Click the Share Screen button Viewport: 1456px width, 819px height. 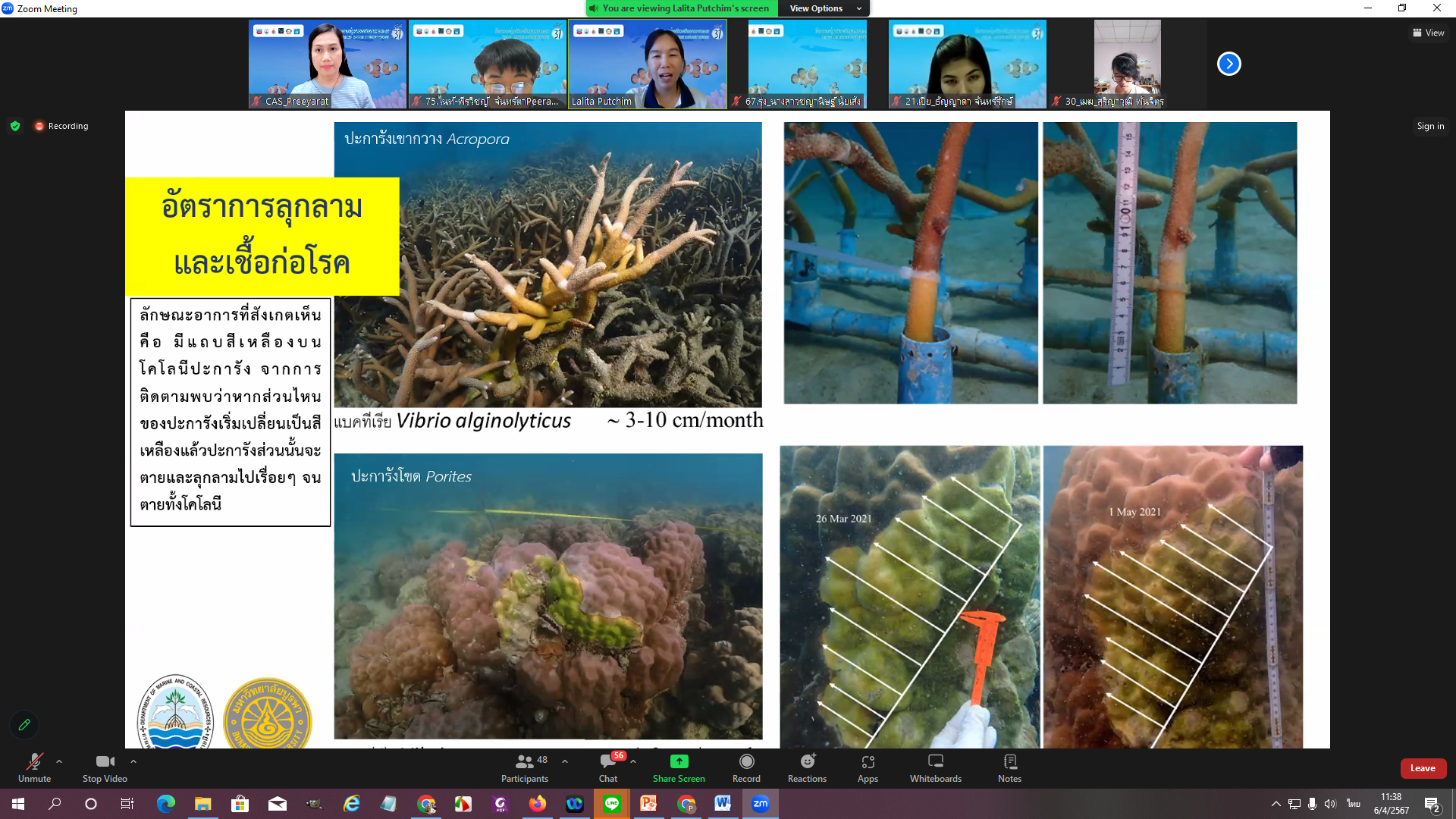point(679,767)
